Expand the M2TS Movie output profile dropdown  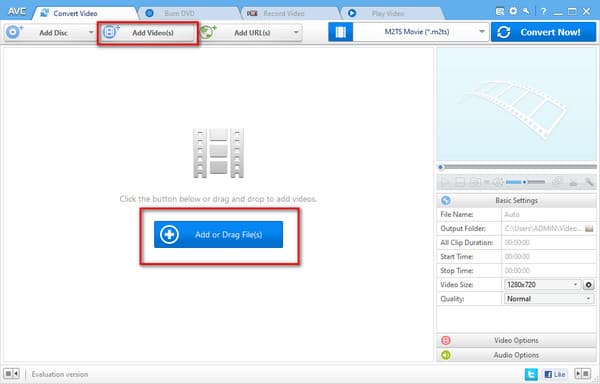(482, 32)
